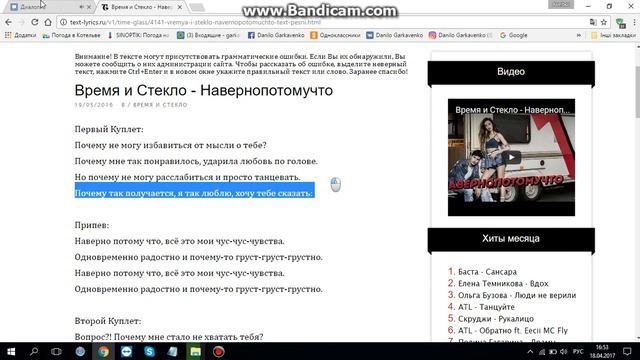
Task: Click the green extension icon in toolbar
Action: coord(621,23)
